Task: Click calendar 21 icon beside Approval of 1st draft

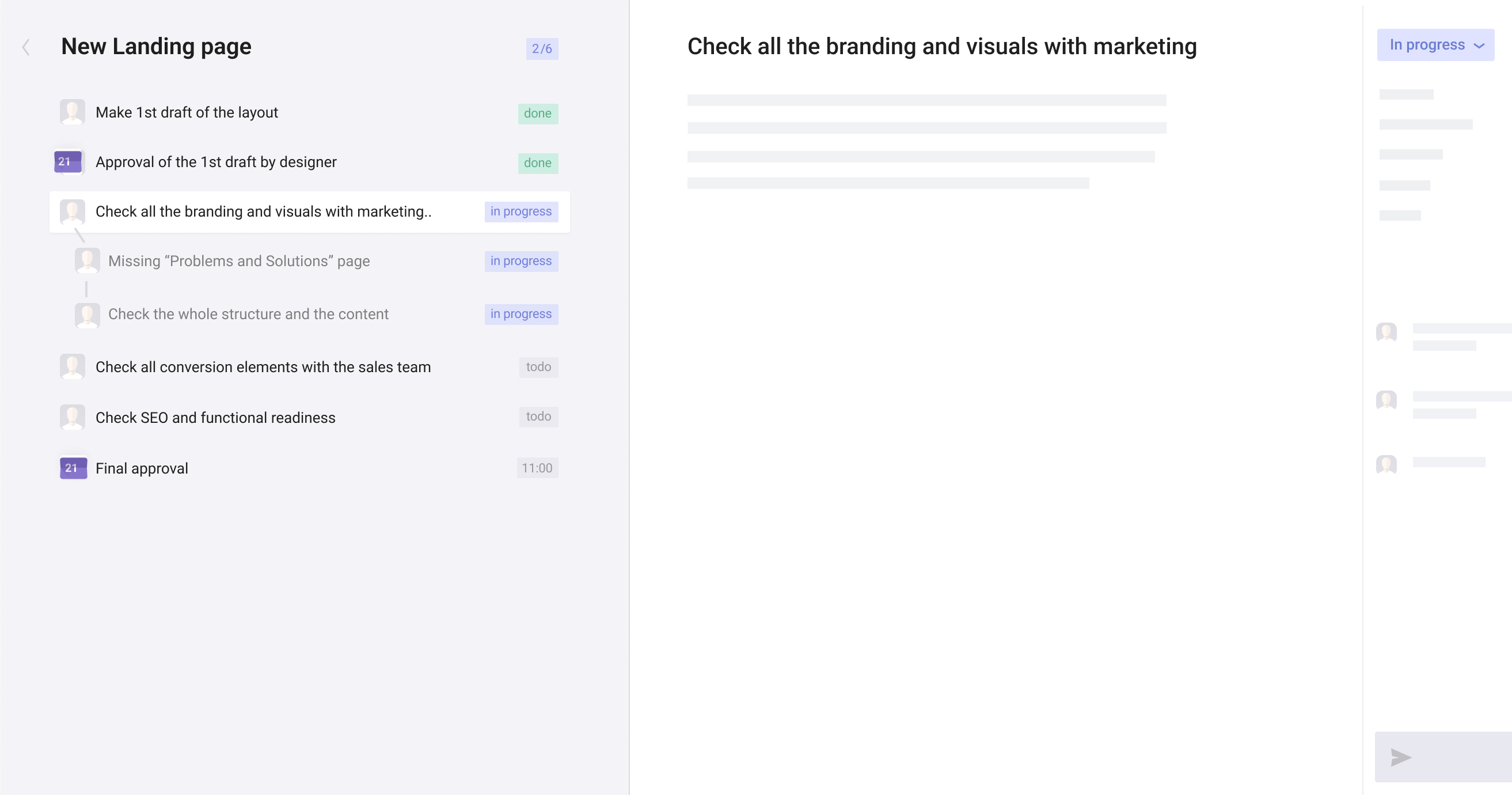Action: (69, 161)
